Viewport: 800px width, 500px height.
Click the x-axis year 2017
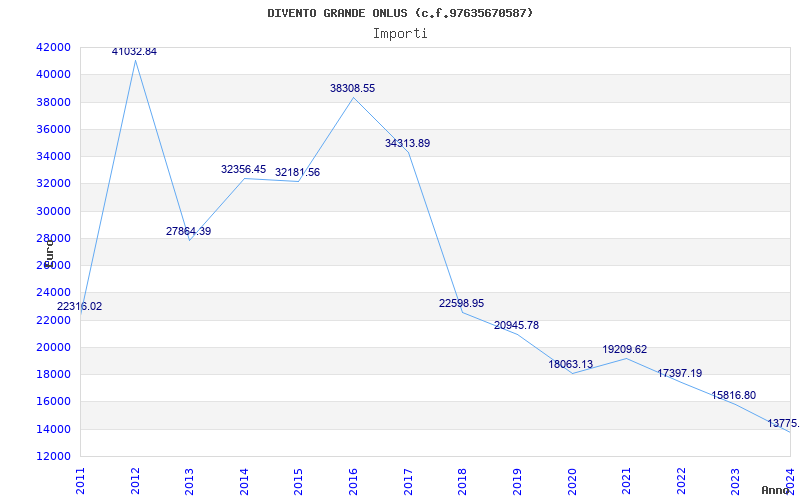tap(408, 481)
